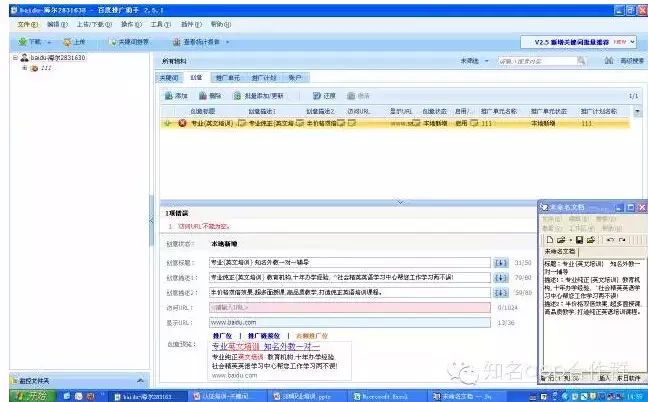
Task: Collapse the detail panel with the chevron divider
Action: coord(400,202)
